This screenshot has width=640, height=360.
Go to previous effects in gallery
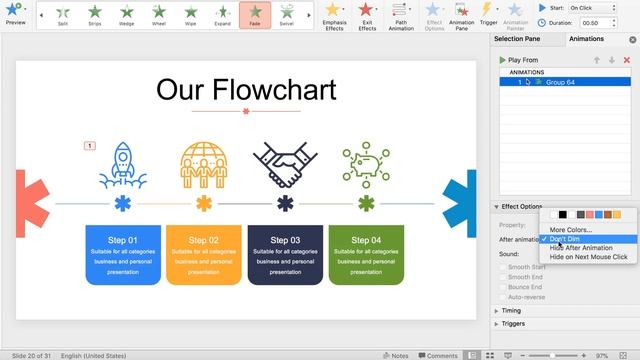pyautogui.click(x=41, y=15)
